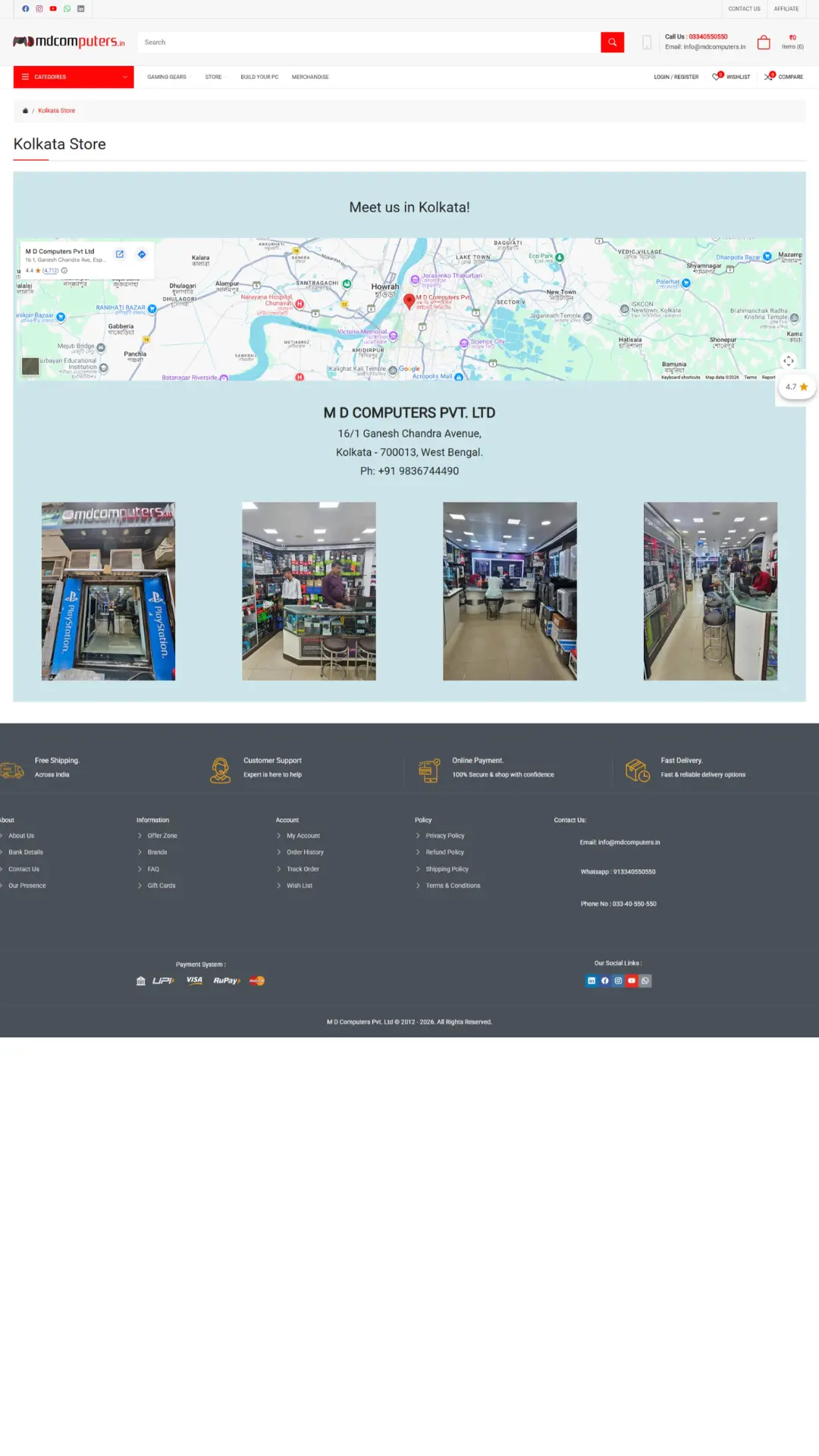Open store photo with staff at long counter
Screen dimensions: 819x1456
711,591
